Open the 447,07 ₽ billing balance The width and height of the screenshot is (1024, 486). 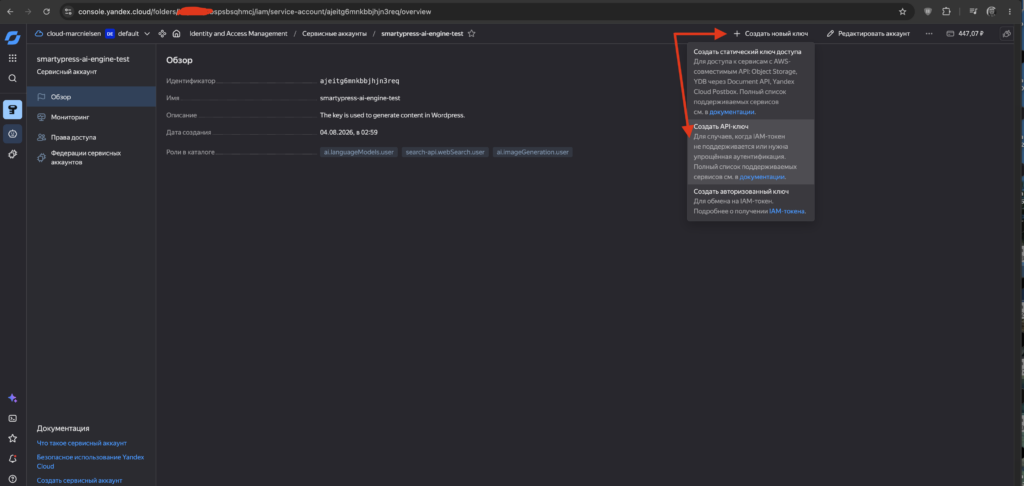click(965, 33)
